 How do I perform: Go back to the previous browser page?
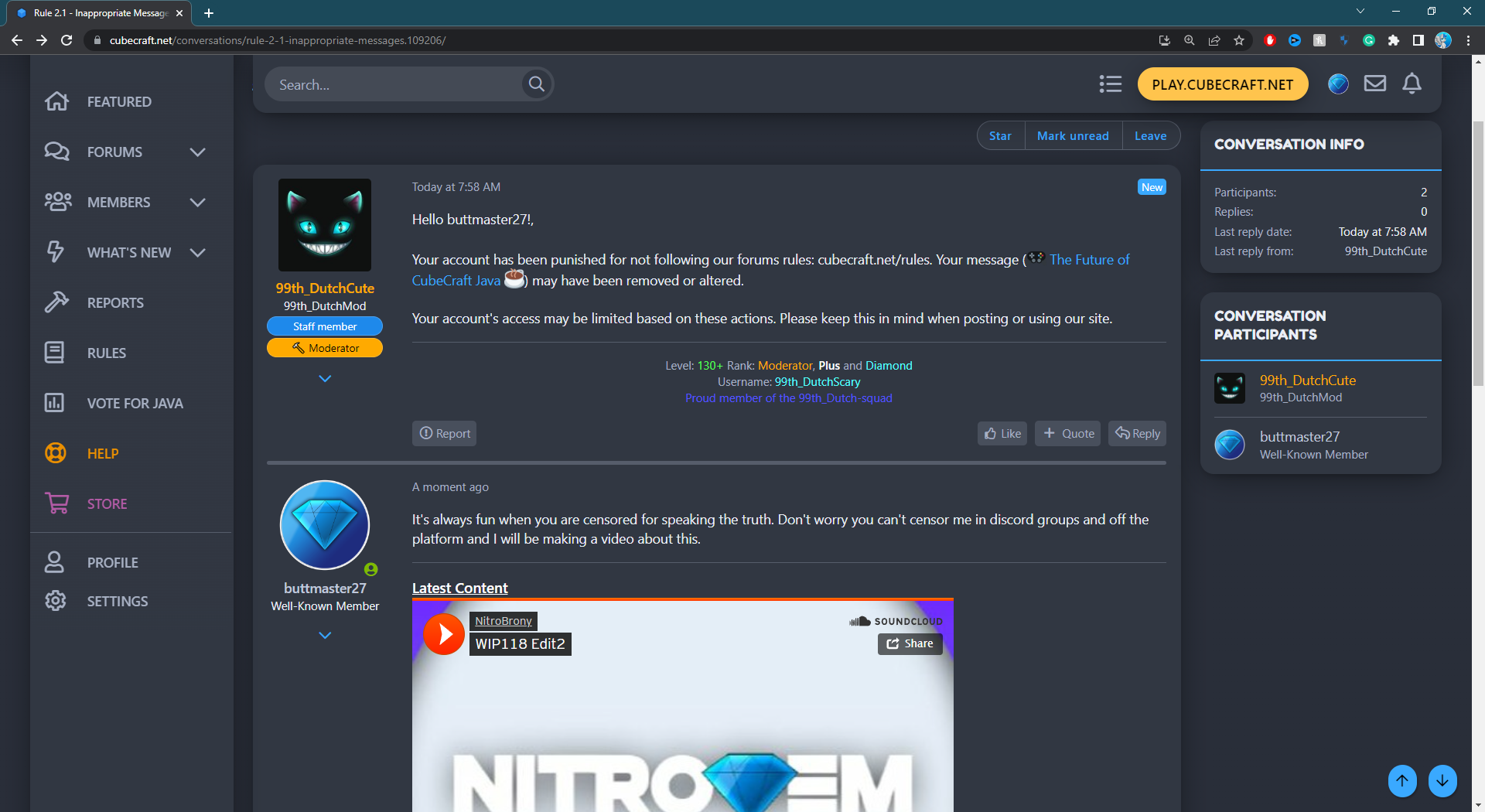17,40
